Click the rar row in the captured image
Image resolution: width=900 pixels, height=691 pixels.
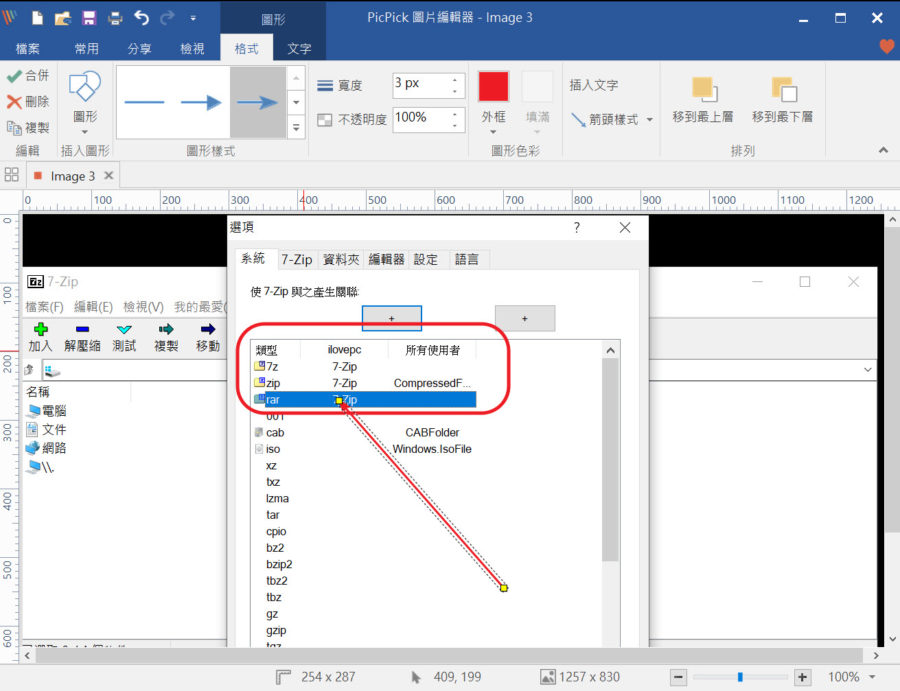point(365,399)
